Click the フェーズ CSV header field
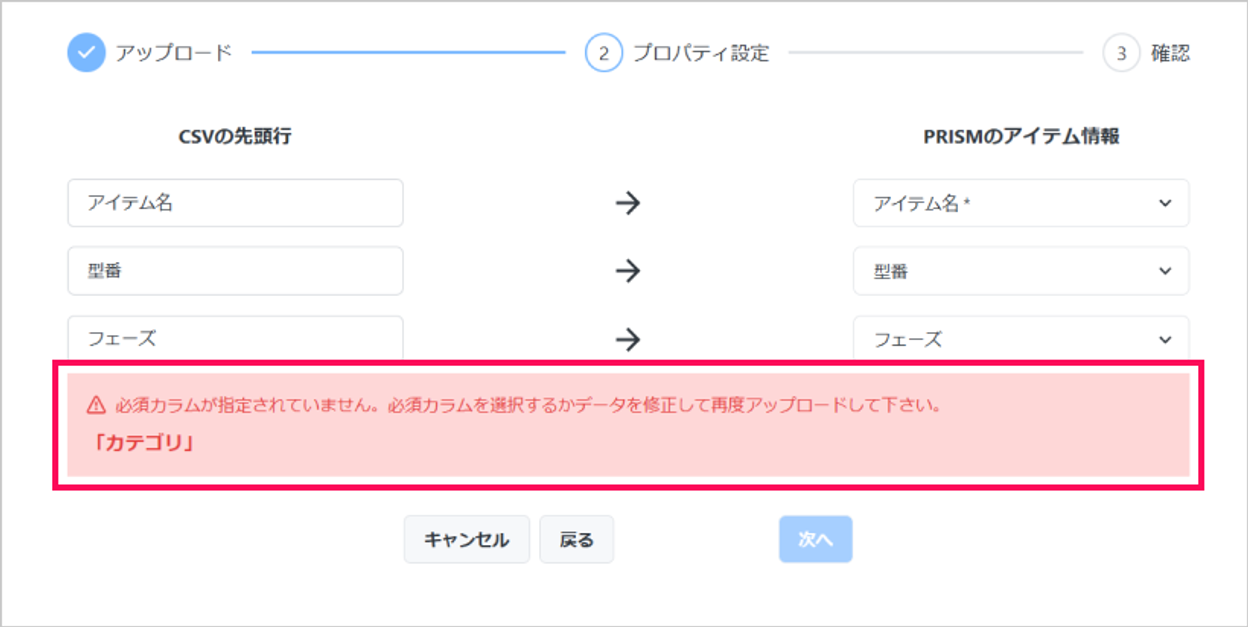Viewport: 1248px width, 627px height. (x=235, y=338)
